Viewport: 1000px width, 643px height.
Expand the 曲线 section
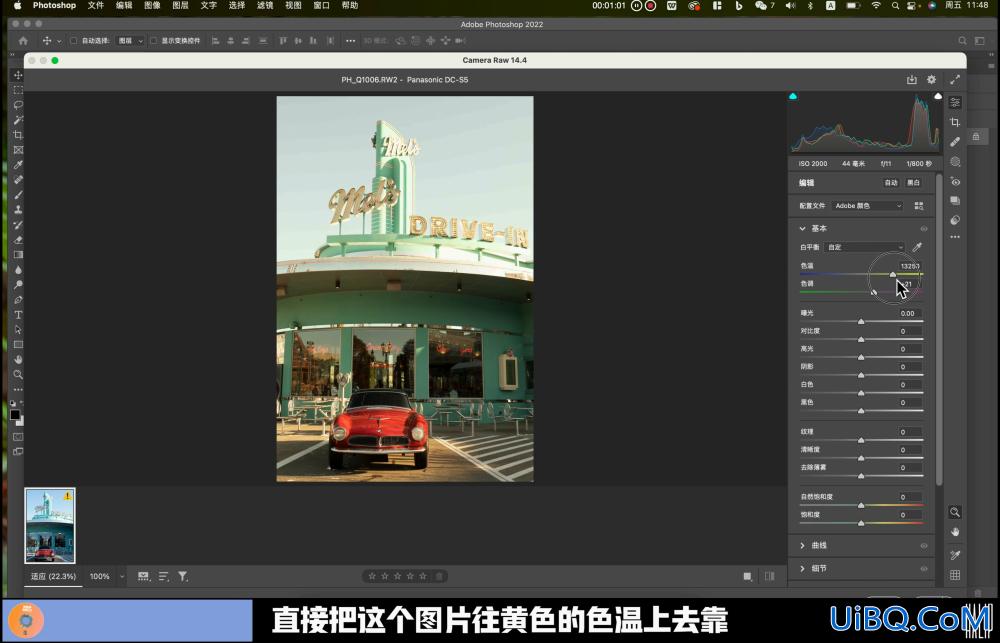pos(802,545)
